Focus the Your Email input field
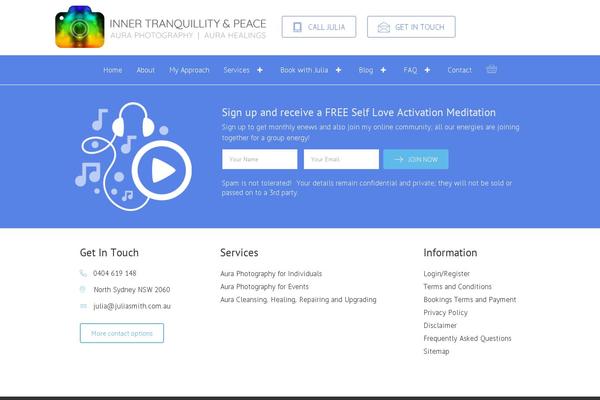The height and width of the screenshot is (400, 600). [x=341, y=159]
